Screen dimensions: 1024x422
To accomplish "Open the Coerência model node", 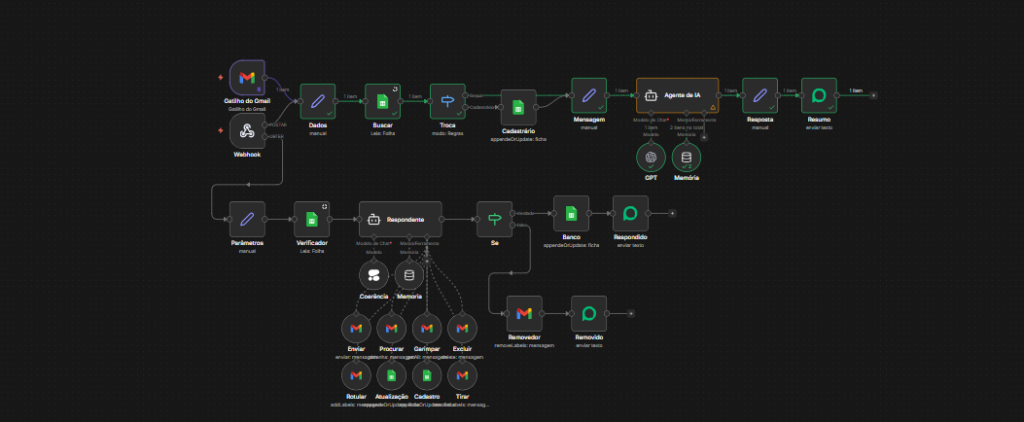I will pos(374,276).
